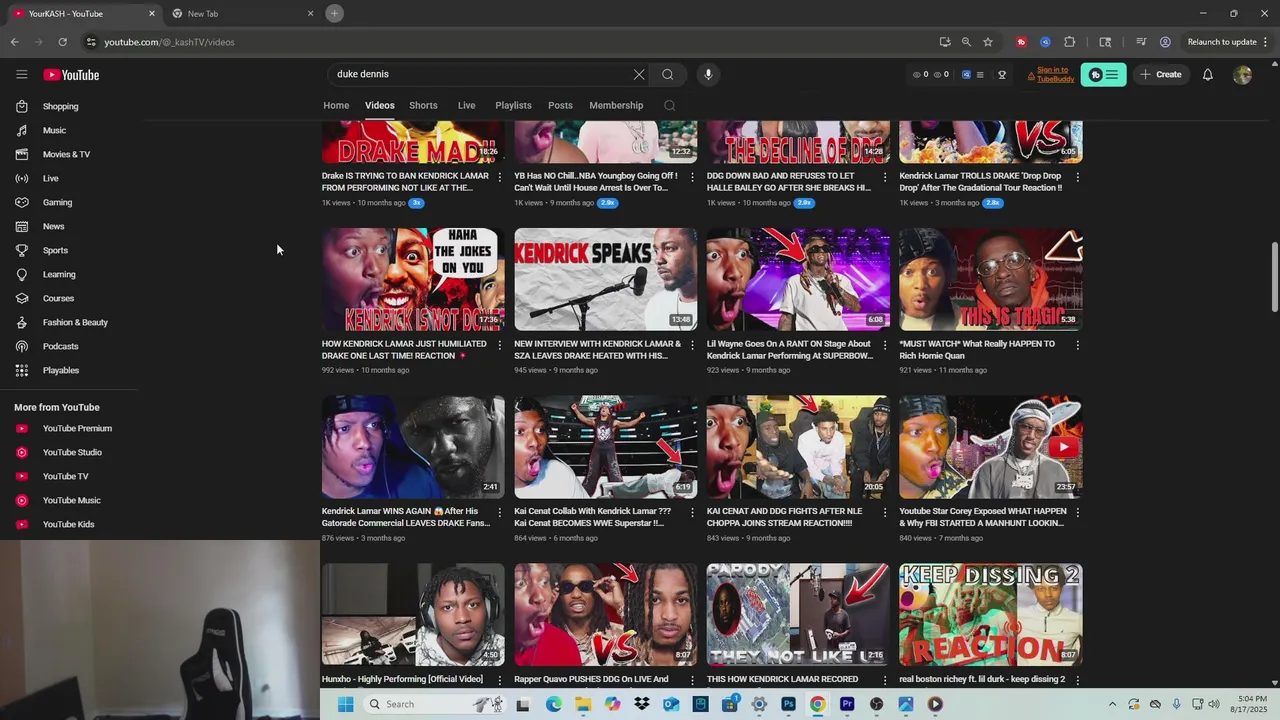Reload the page
The height and width of the screenshot is (720, 1280).
coord(62,42)
